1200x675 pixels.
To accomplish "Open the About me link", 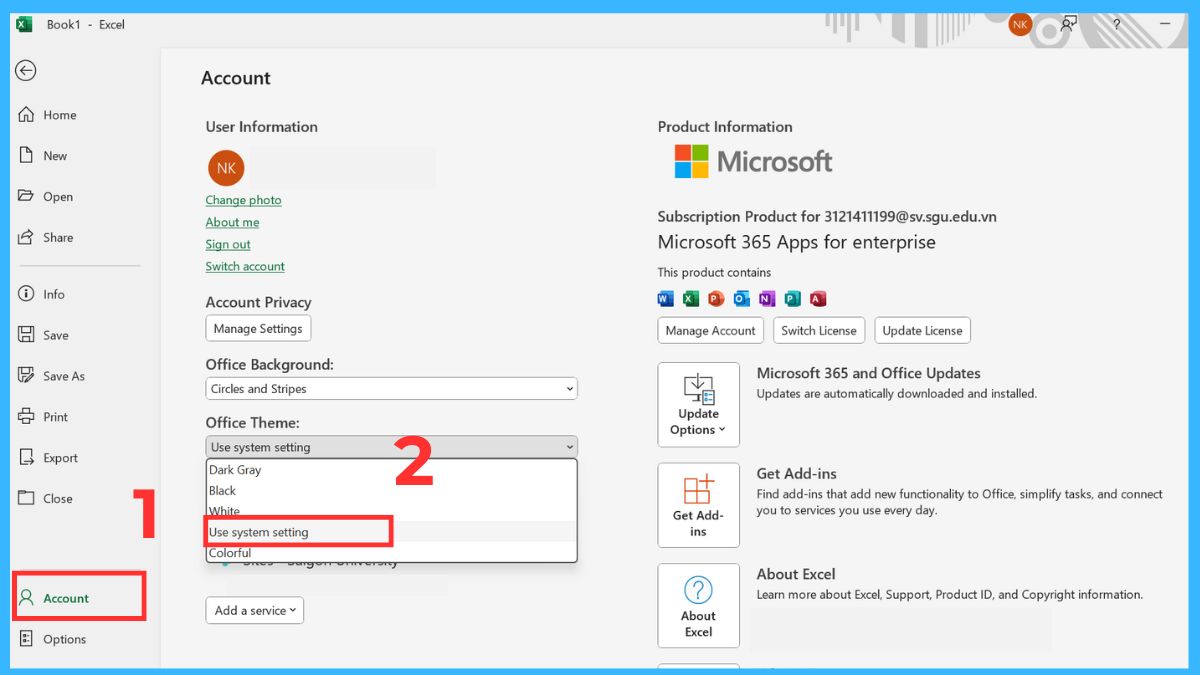I will tap(232, 222).
